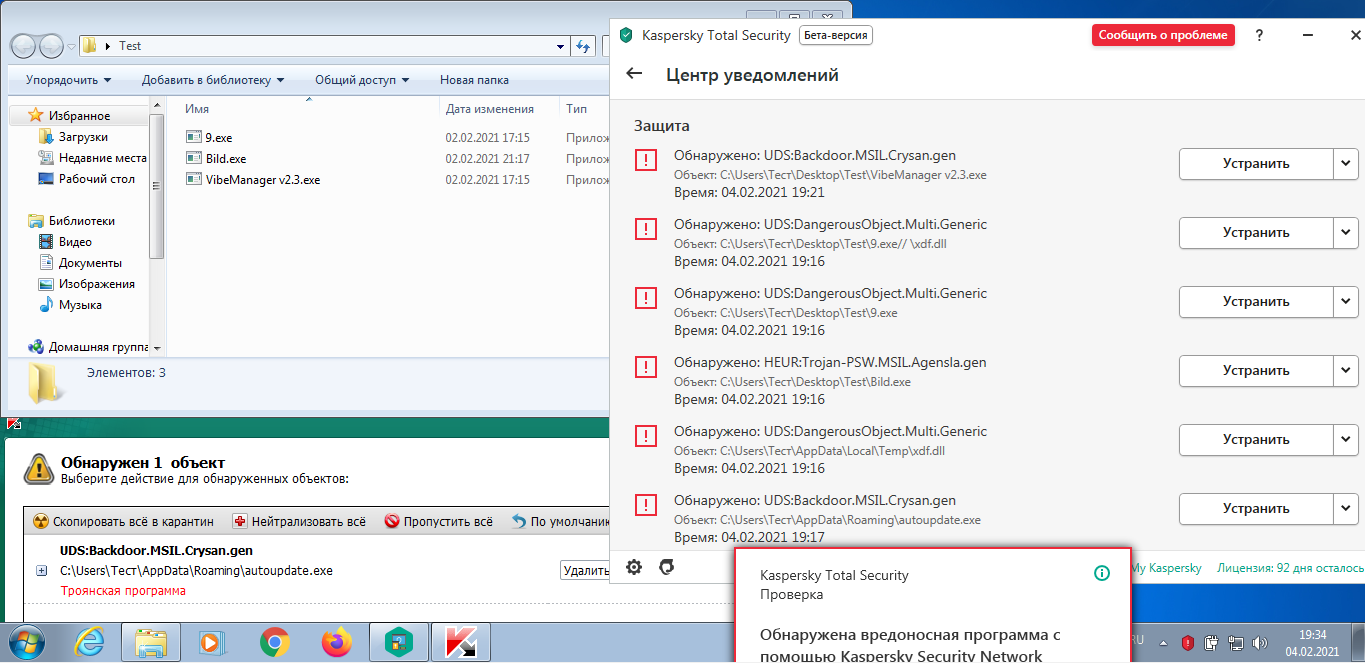Image resolution: width=1365 pixels, height=663 pixels.
Task: Click warning icon for Temp\xdf.dll detection
Action: [x=646, y=436]
